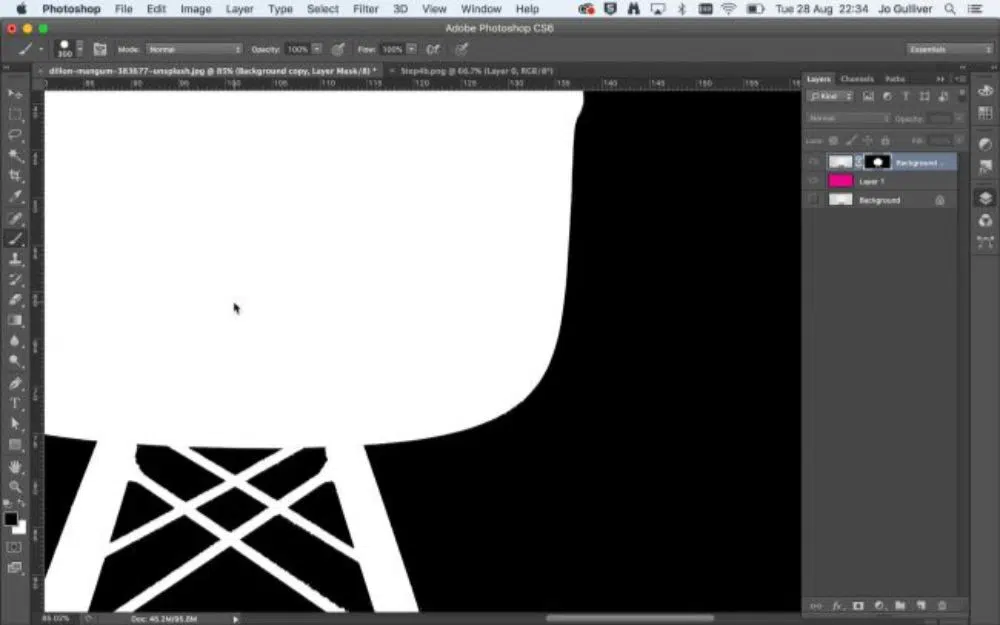The height and width of the screenshot is (625, 1000).
Task: Switch to the Step4b.png document tab
Action: coord(460,71)
